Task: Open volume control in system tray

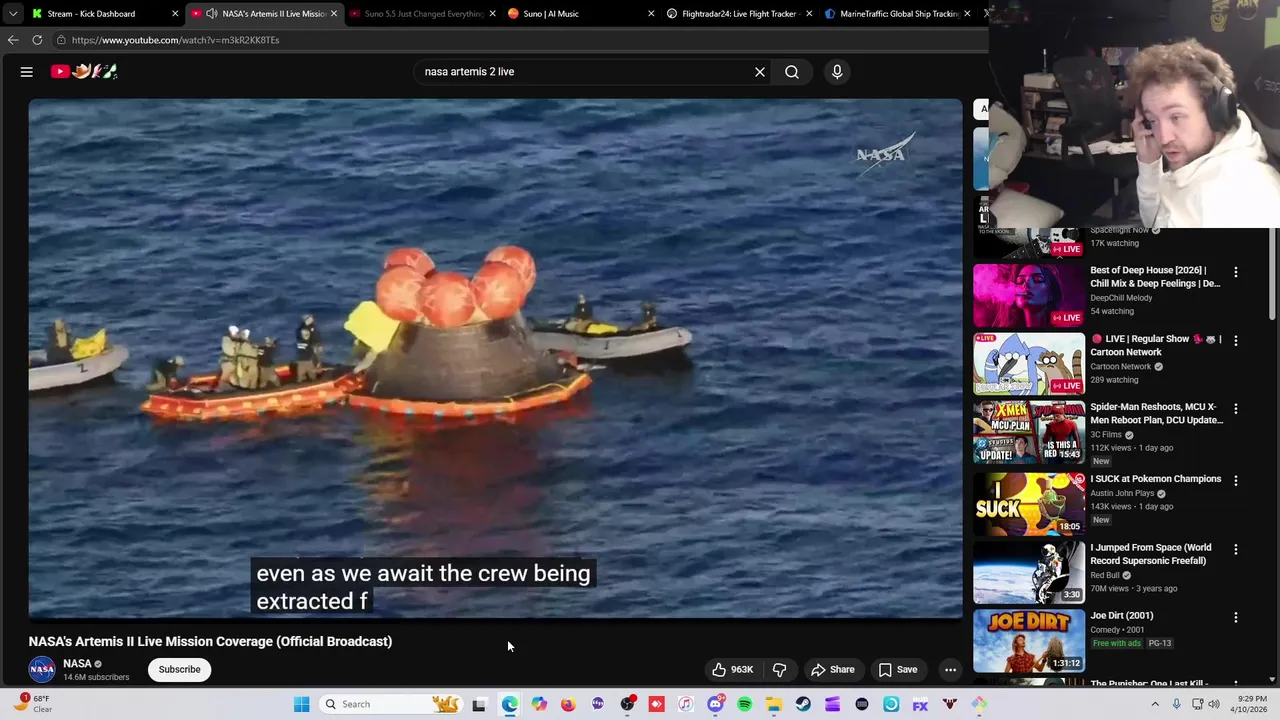Action: (1214, 704)
